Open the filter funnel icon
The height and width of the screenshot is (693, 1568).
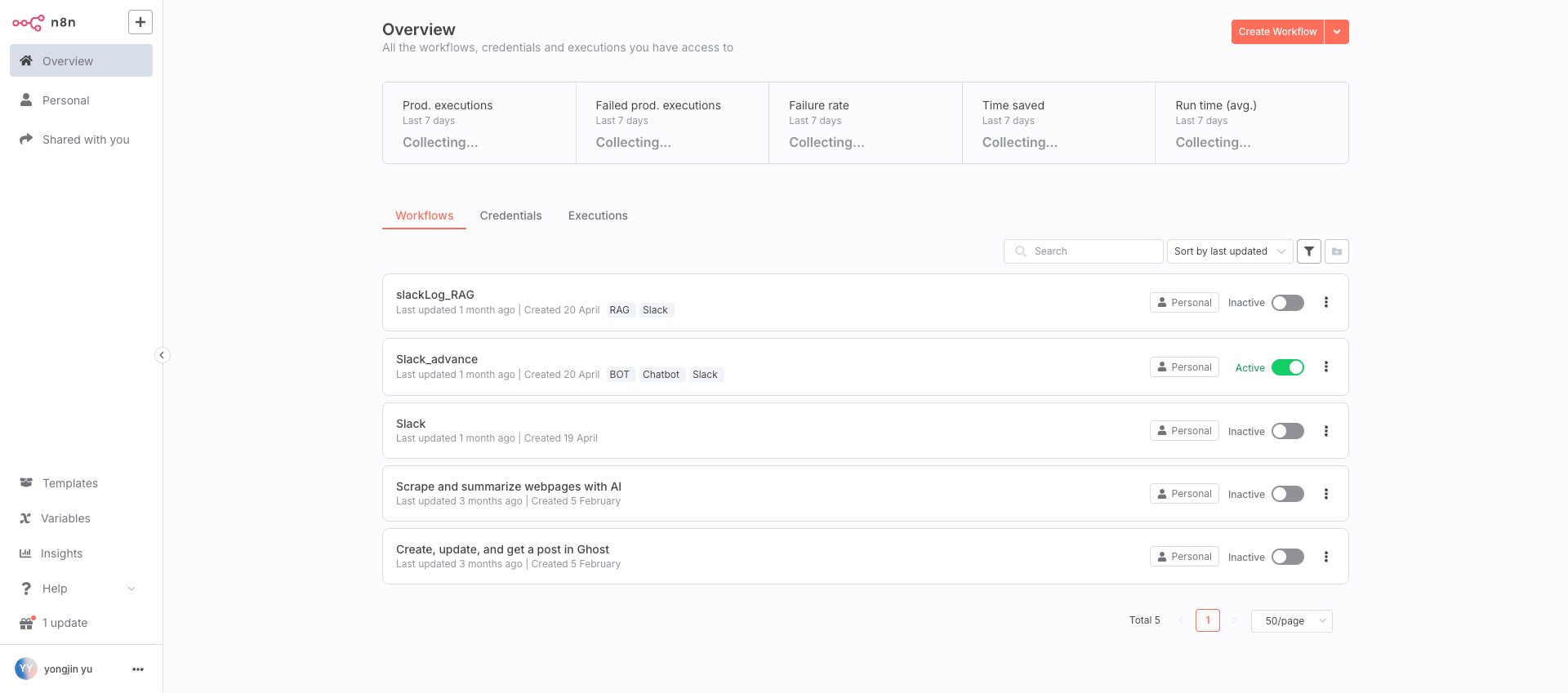1308,251
